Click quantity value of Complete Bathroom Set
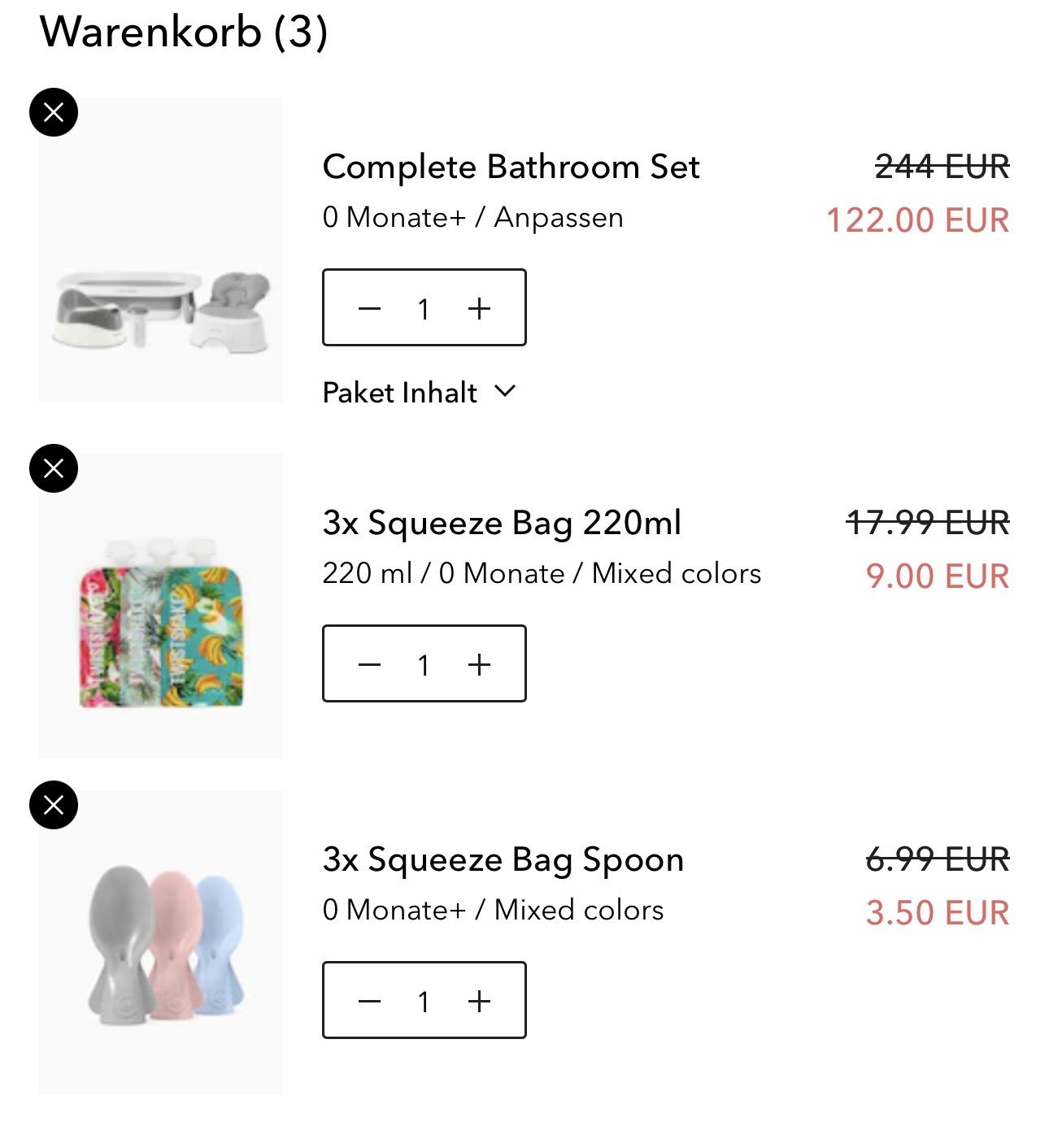1049x1148 pixels. pos(424,309)
